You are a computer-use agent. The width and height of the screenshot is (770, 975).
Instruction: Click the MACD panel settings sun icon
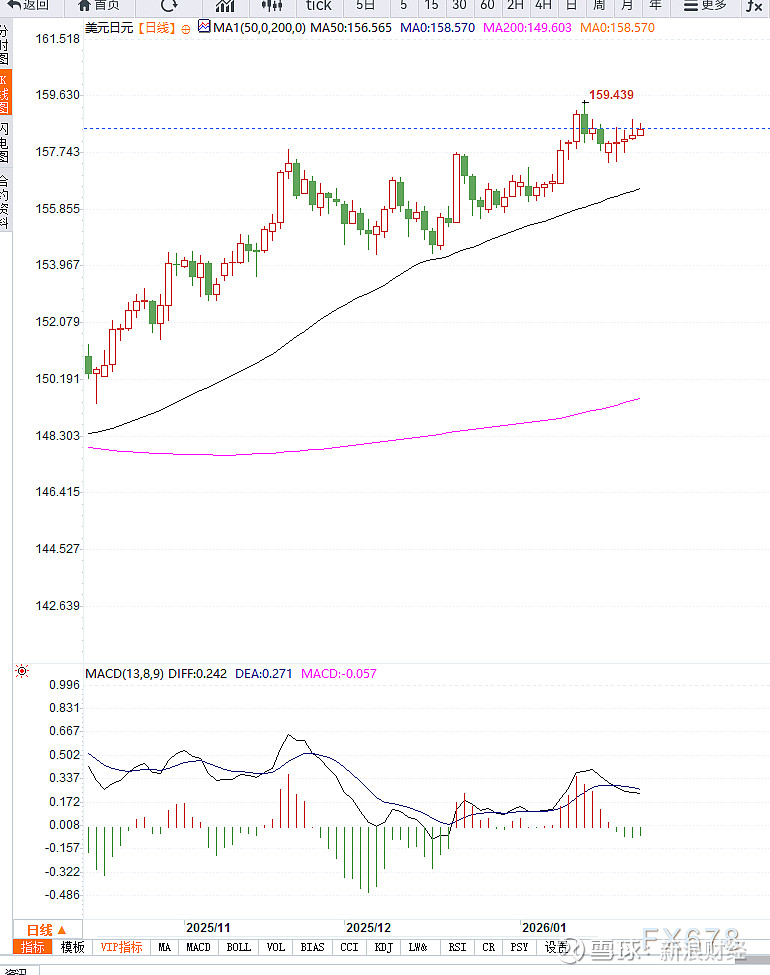pyautogui.click(x=22, y=672)
